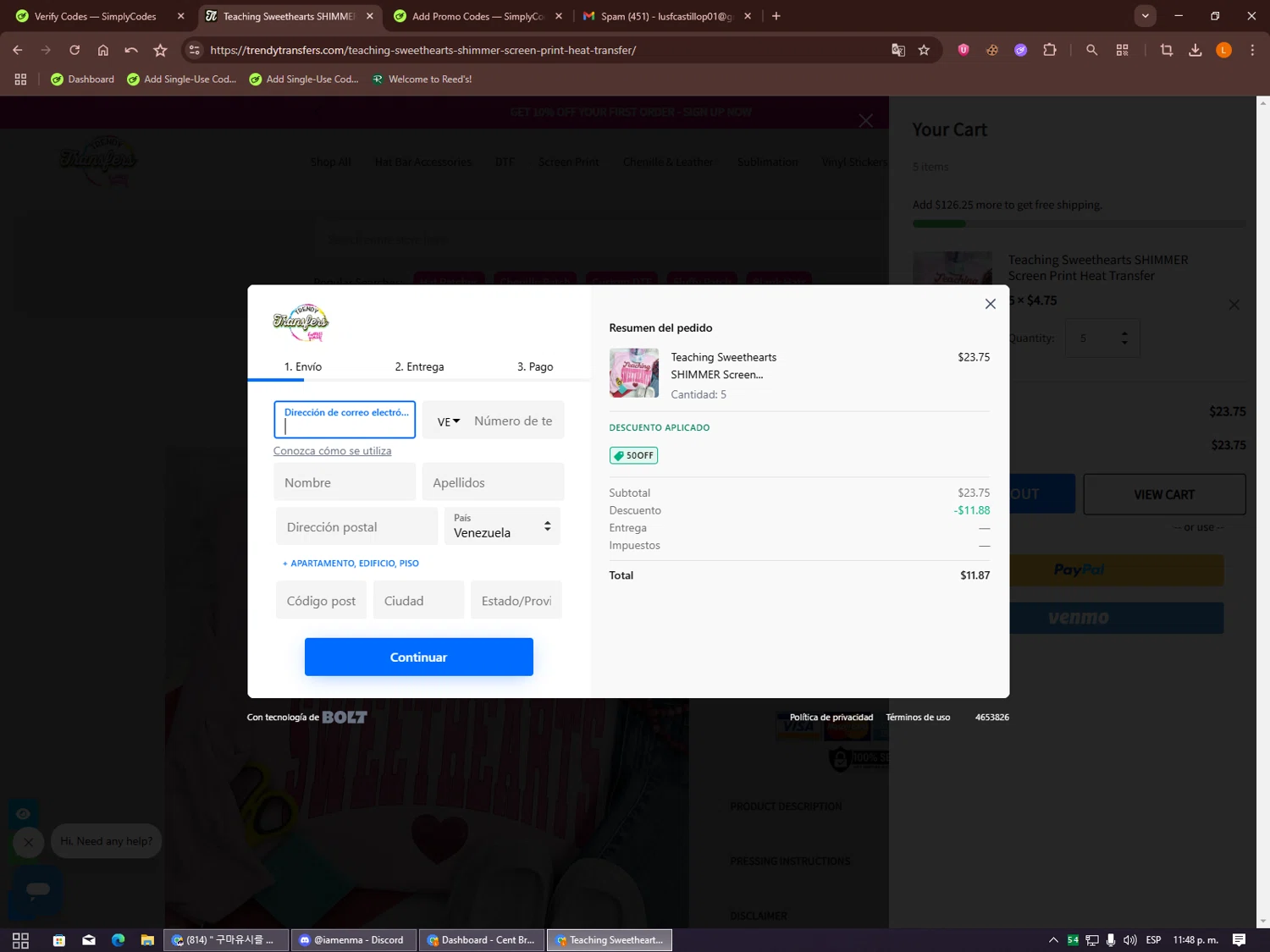
Task: Click the Trendy Transfers logo in modal
Action: click(301, 322)
